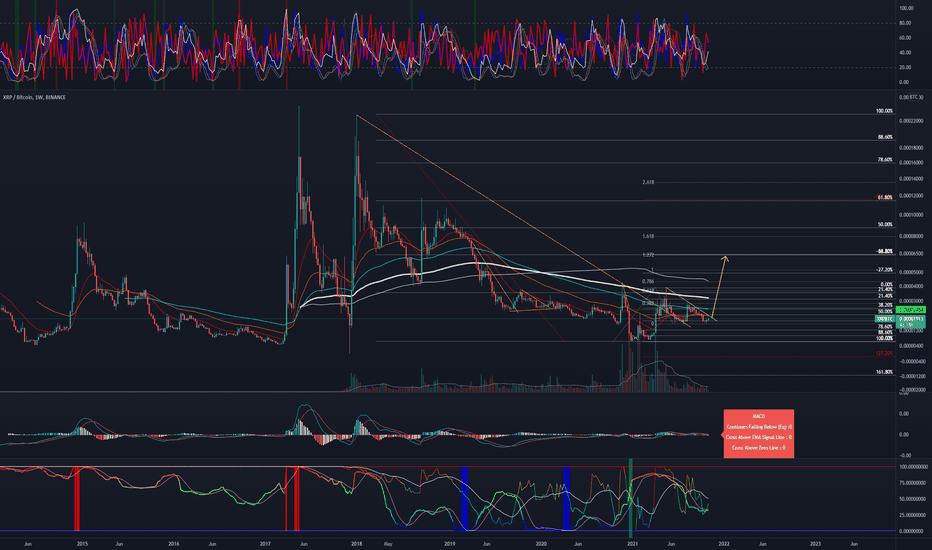Select the 161.80% Fibonacci extension label

point(884,372)
